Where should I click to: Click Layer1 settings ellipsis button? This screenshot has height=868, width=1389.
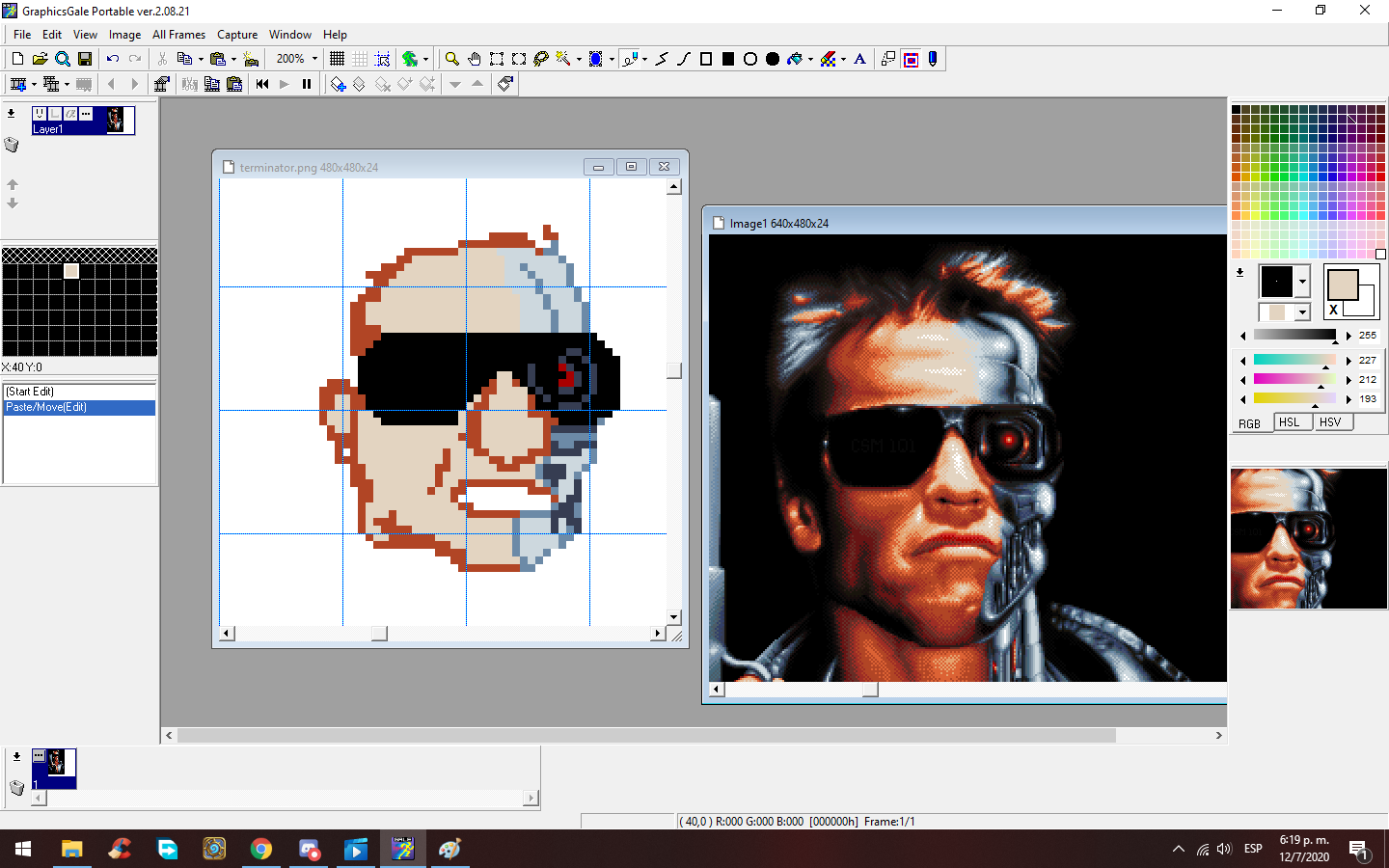86,114
